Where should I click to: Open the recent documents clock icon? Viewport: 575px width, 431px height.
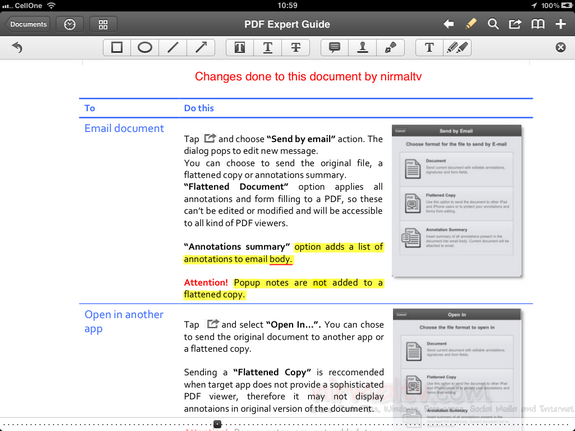pyautogui.click(x=69, y=25)
